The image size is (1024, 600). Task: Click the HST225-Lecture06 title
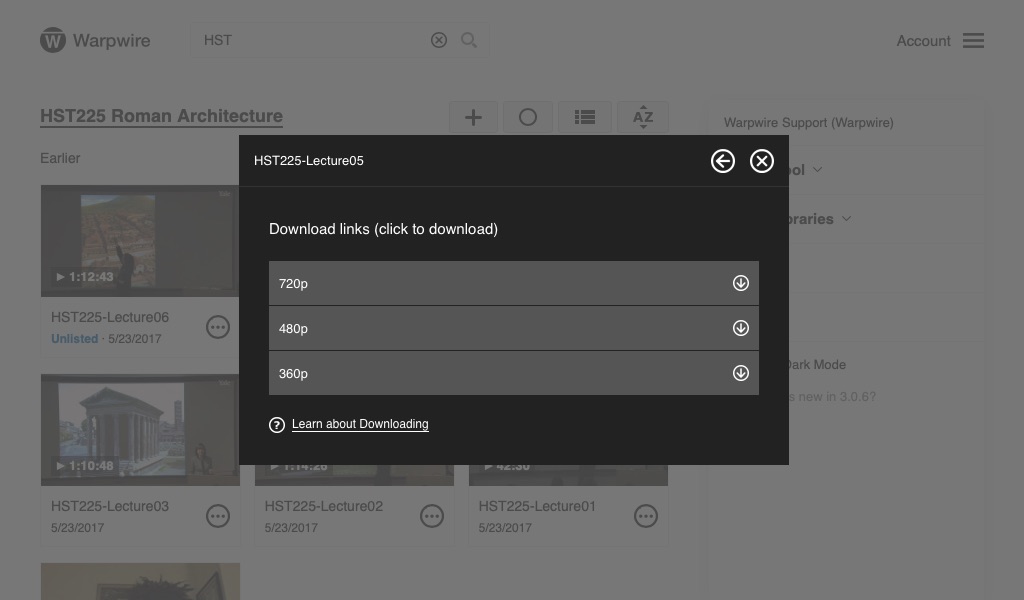tap(110, 317)
